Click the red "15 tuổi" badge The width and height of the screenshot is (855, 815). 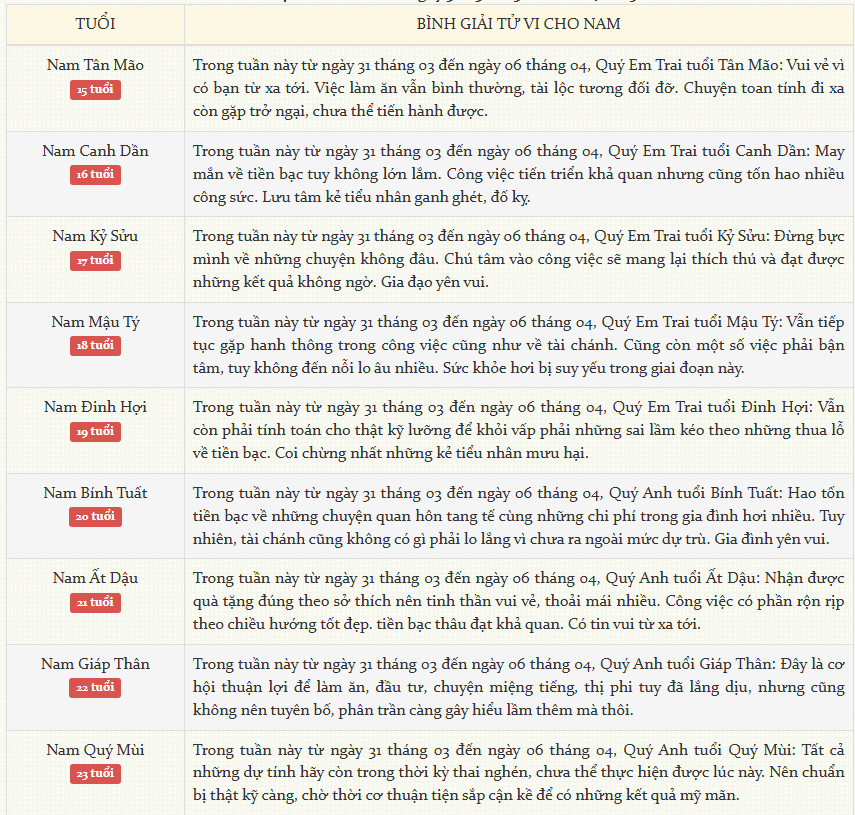[x=95, y=89]
